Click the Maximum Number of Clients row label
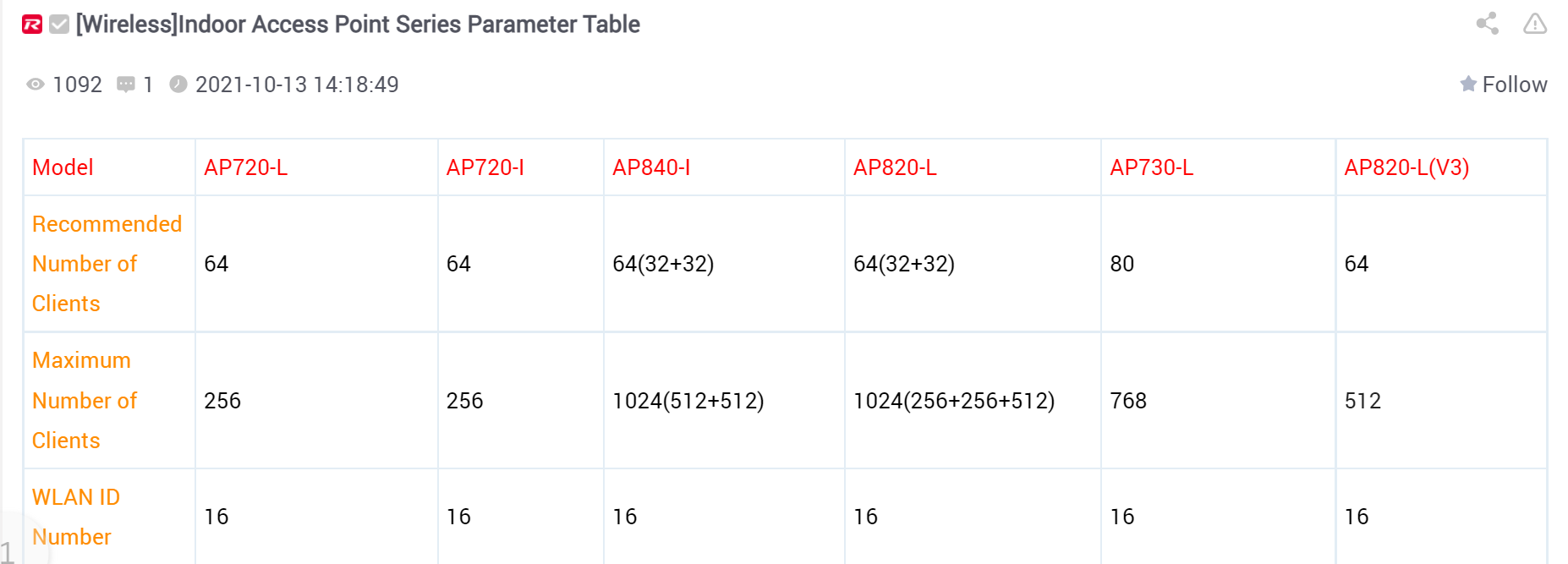The image size is (1568, 564). (85, 401)
